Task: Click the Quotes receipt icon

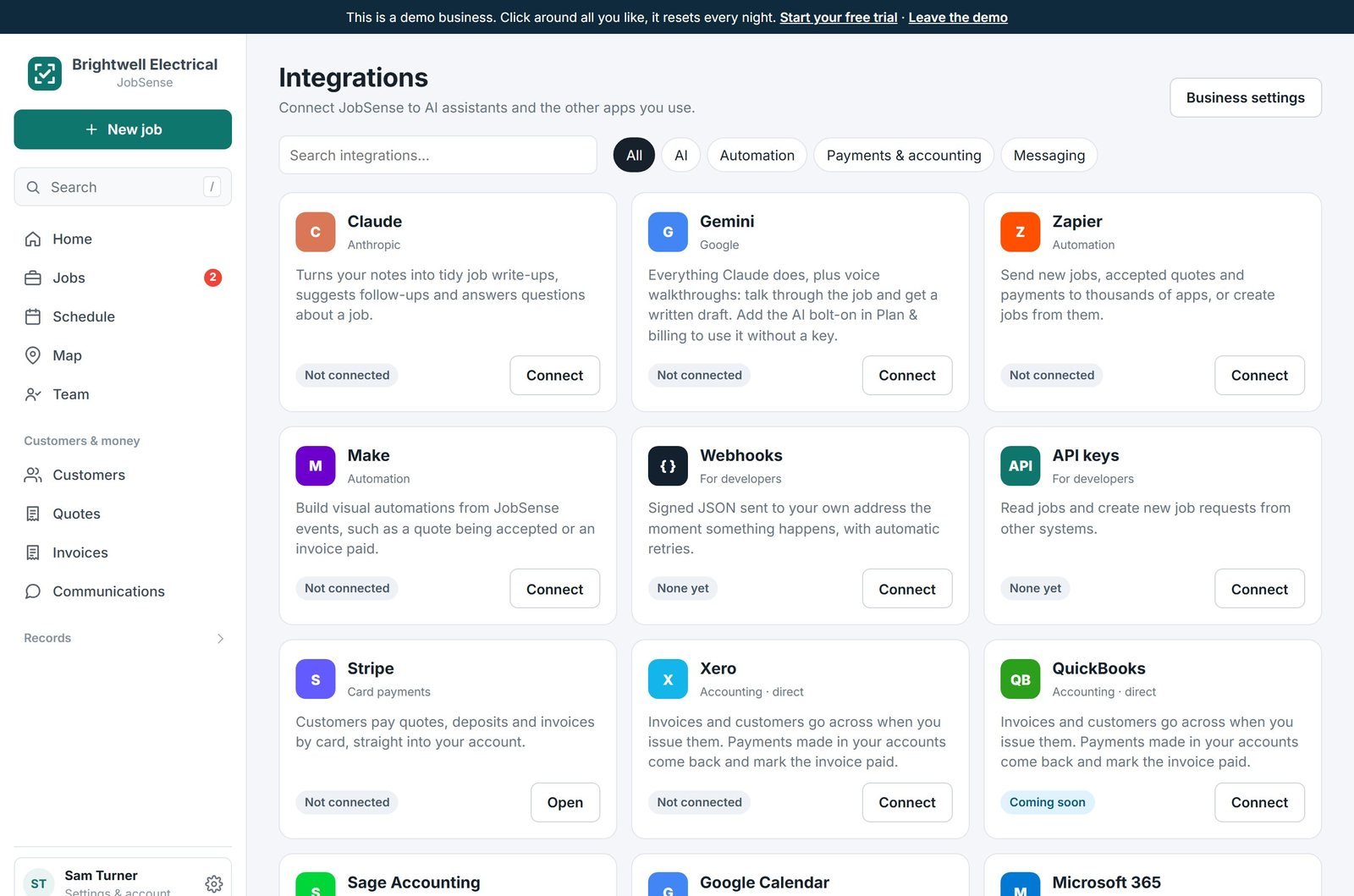Action: click(33, 514)
